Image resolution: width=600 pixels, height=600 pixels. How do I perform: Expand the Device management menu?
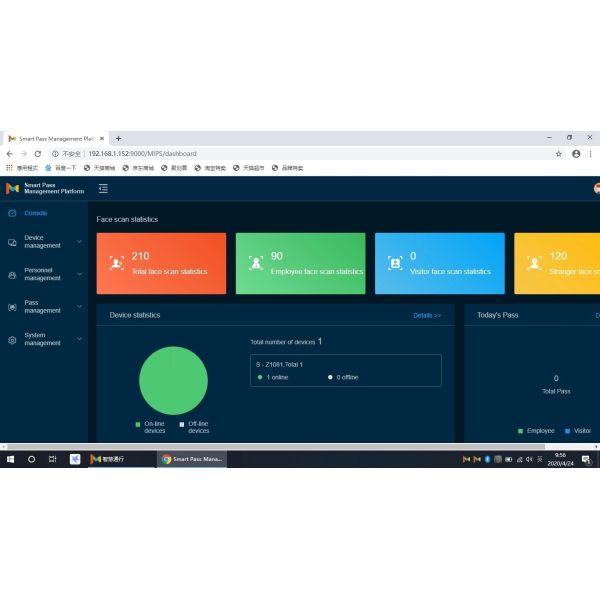click(x=43, y=241)
